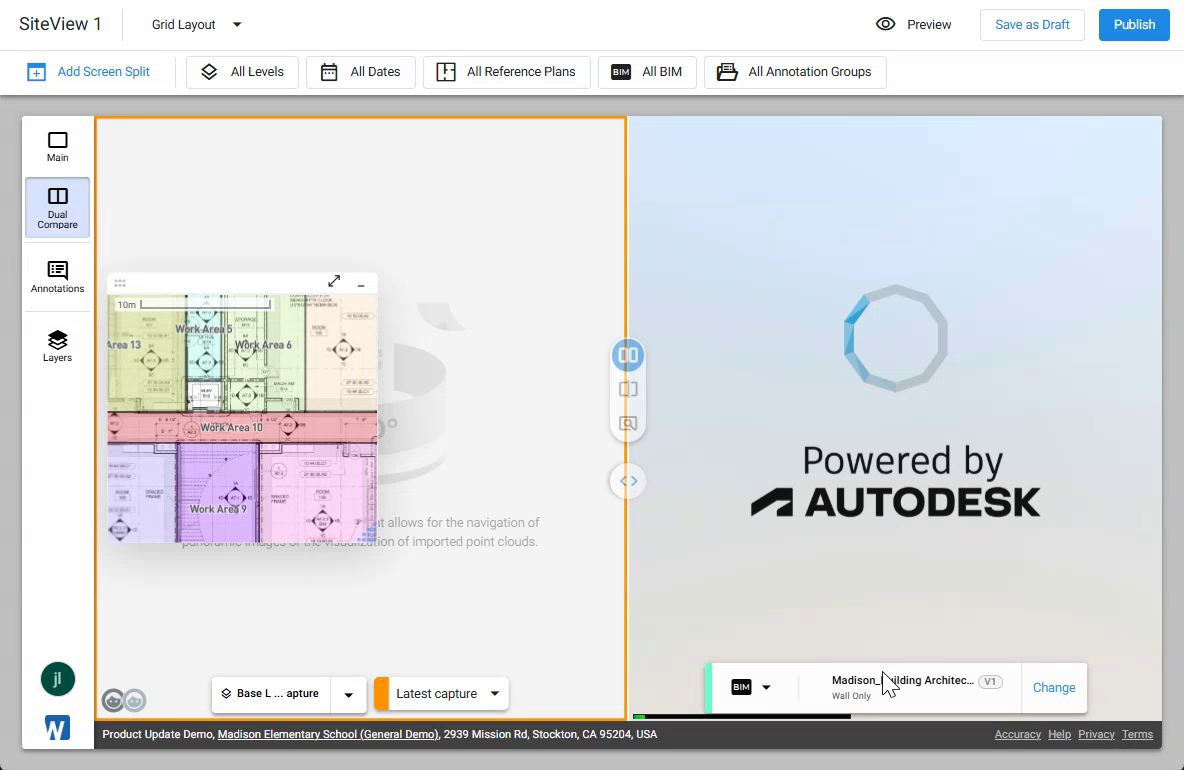The height and width of the screenshot is (770, 1184).
Task: Click the Add Screen Split icon
Action: (36, 72)
